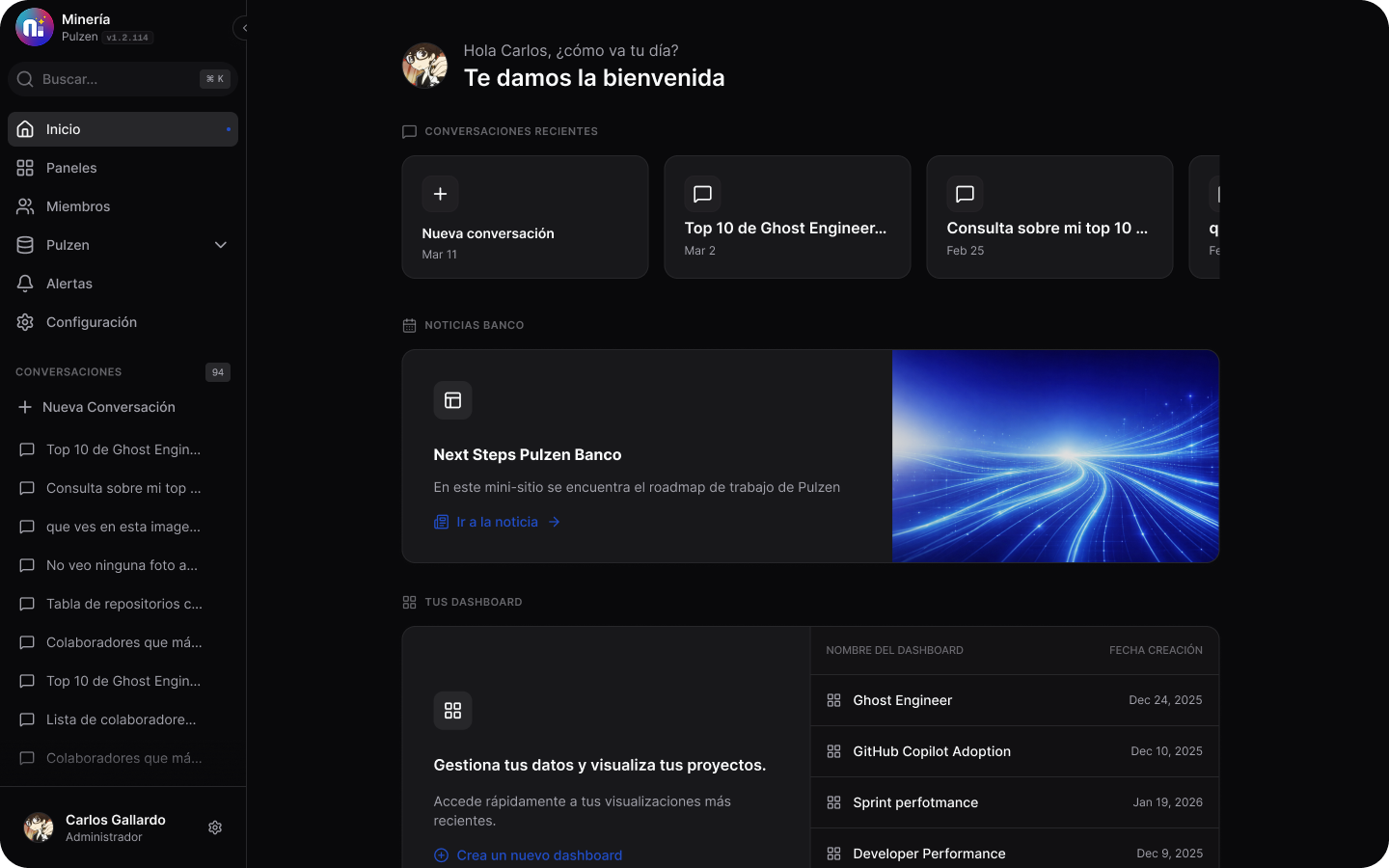
Task: Click the database icon beside Pulzen
Action: [25, 245]
